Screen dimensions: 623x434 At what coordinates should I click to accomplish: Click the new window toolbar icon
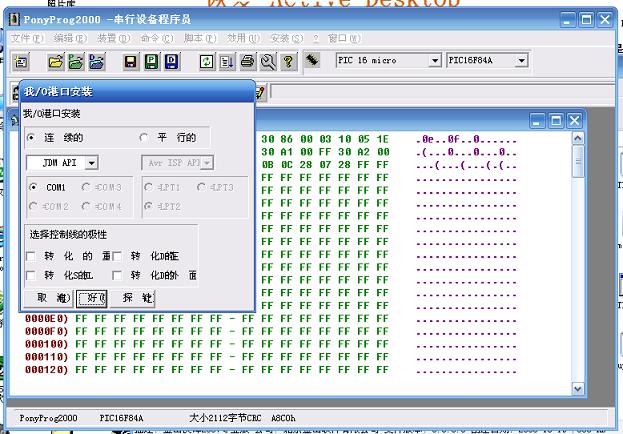21,62
